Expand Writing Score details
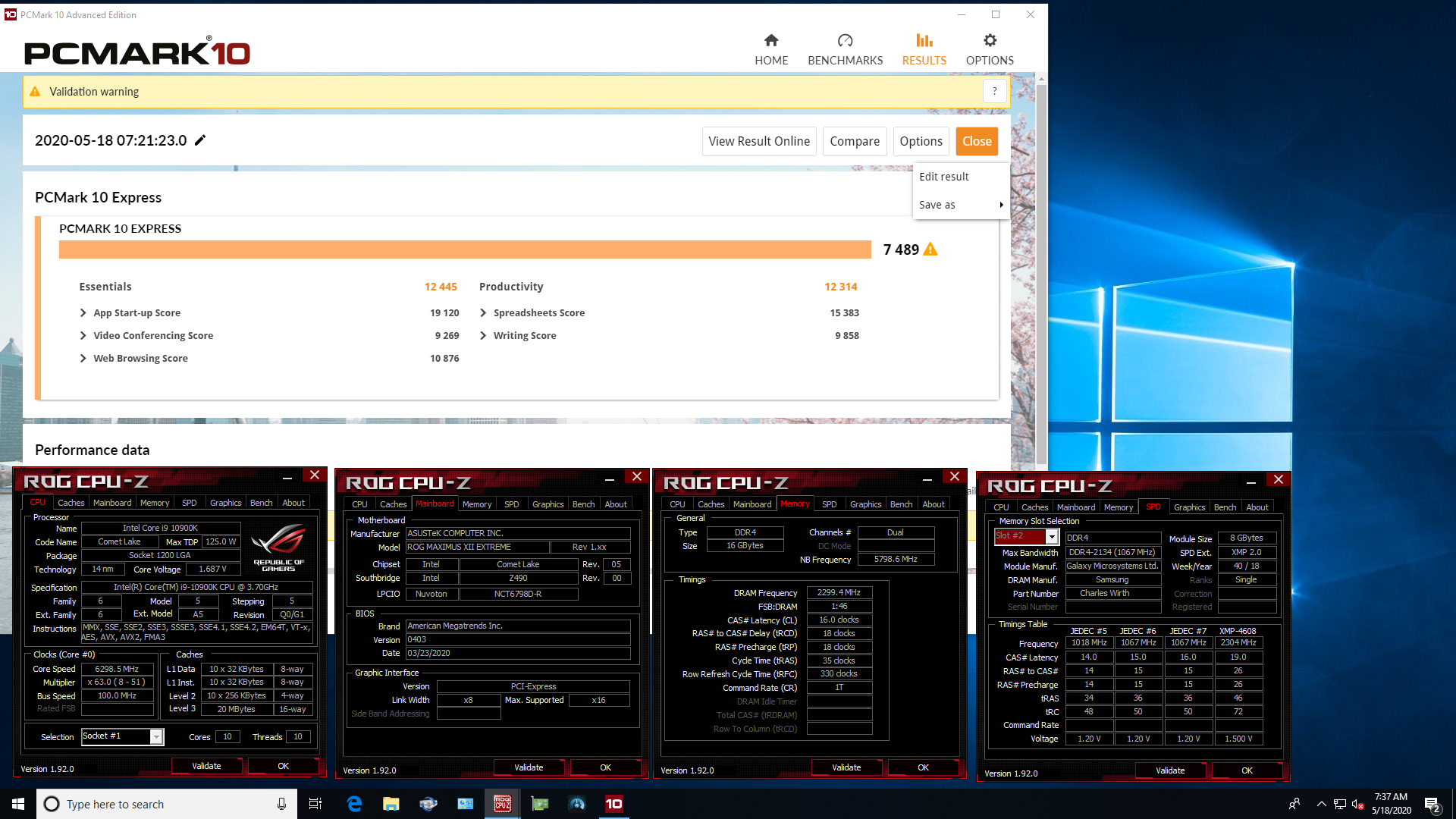 coord(483,335)
